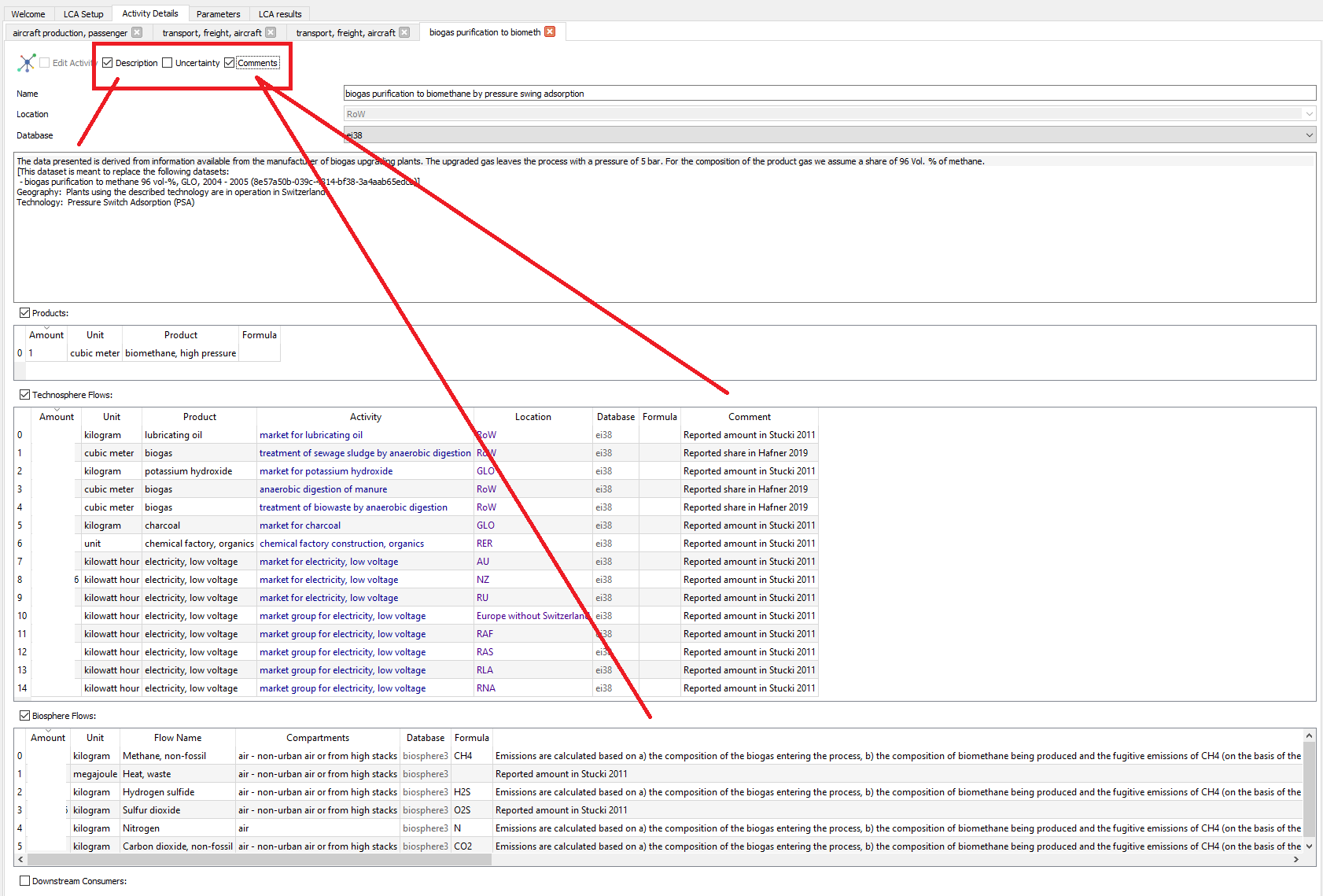Open the graph explorer icon
Viewport: 1323px width, 896px height.
26,62
